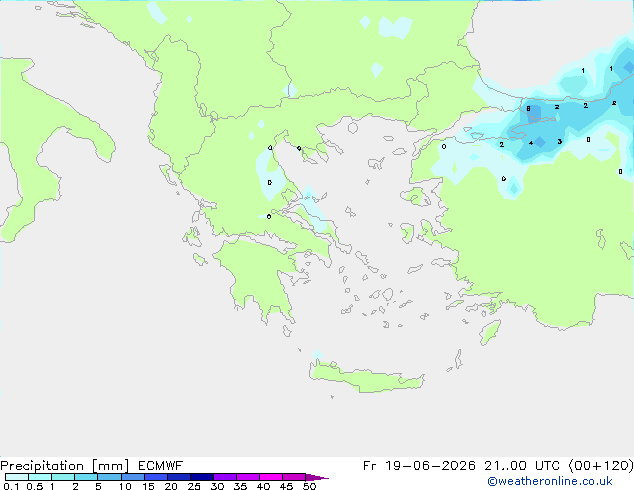Click the '21..00 UTC' time text
The width and height of the screenshot is (634, 490).
[x=522, y=466]
